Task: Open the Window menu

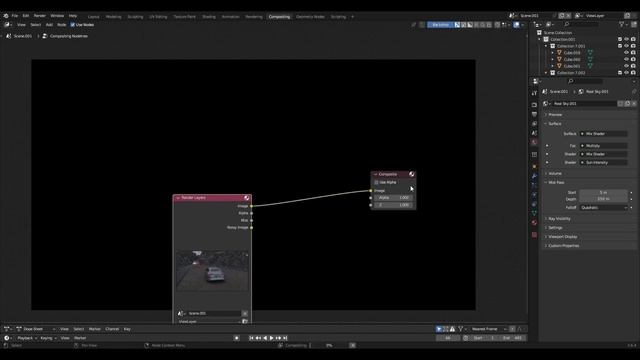Action: coord(57,16)
